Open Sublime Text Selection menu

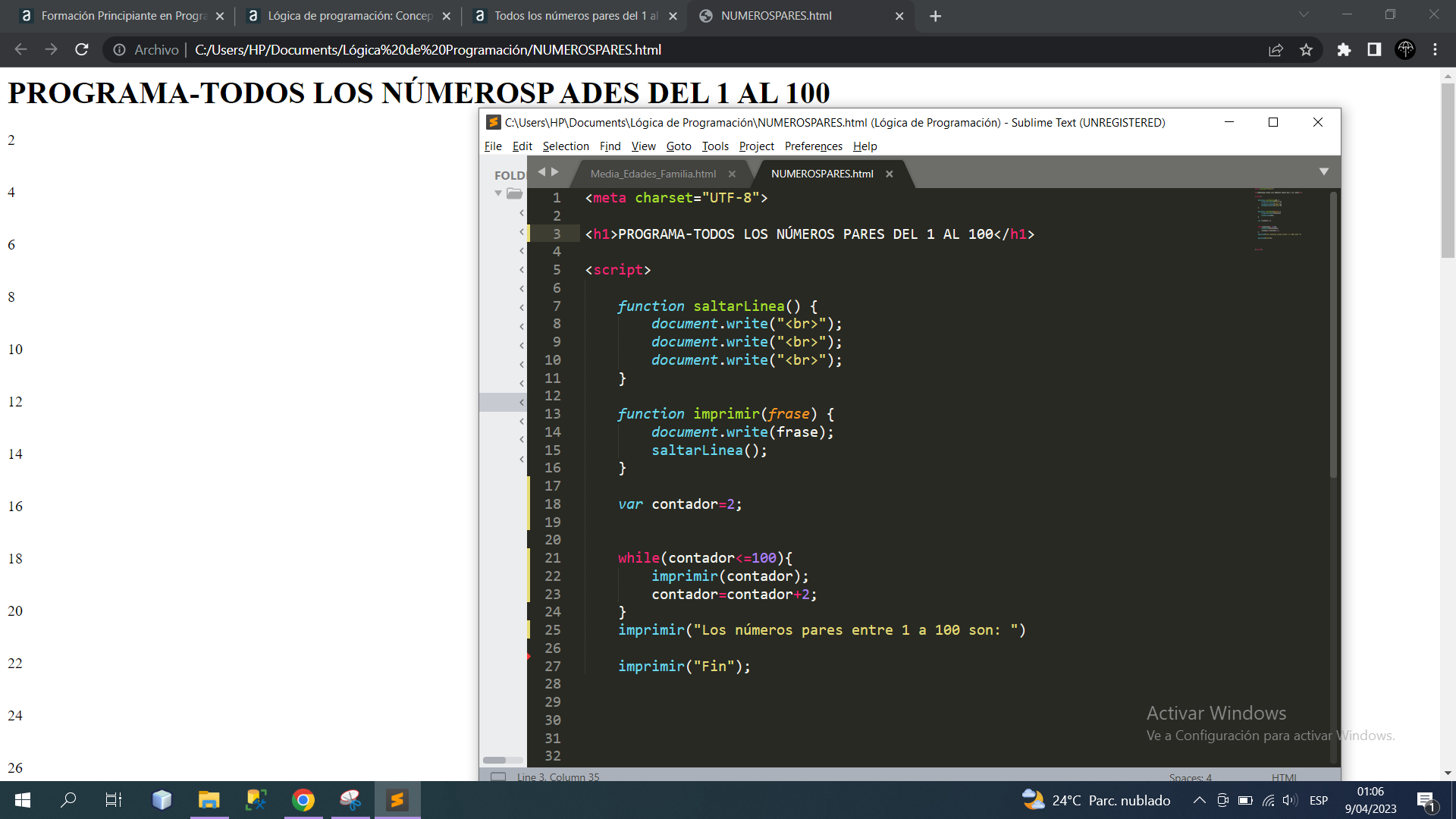566,146
